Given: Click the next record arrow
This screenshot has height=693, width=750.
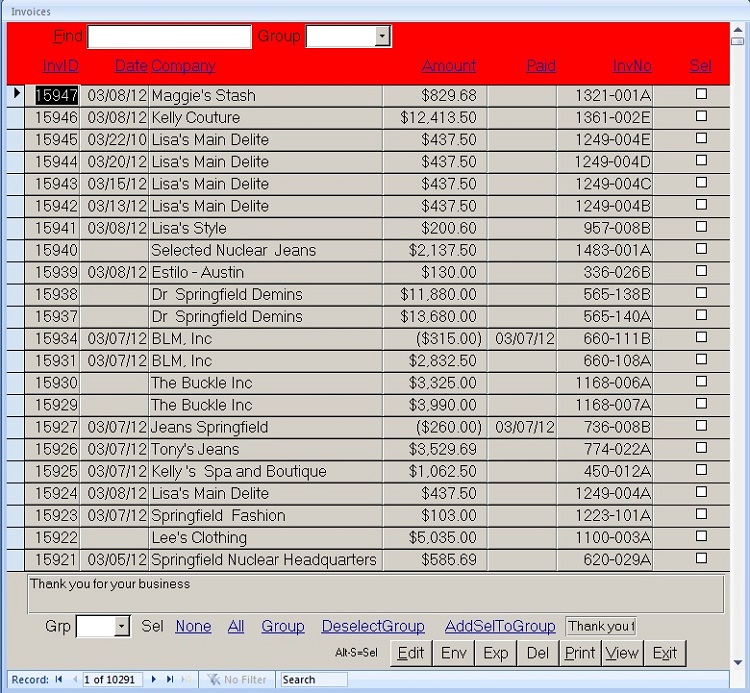Looking at the screenshot, I should click(x=154, y=680).
